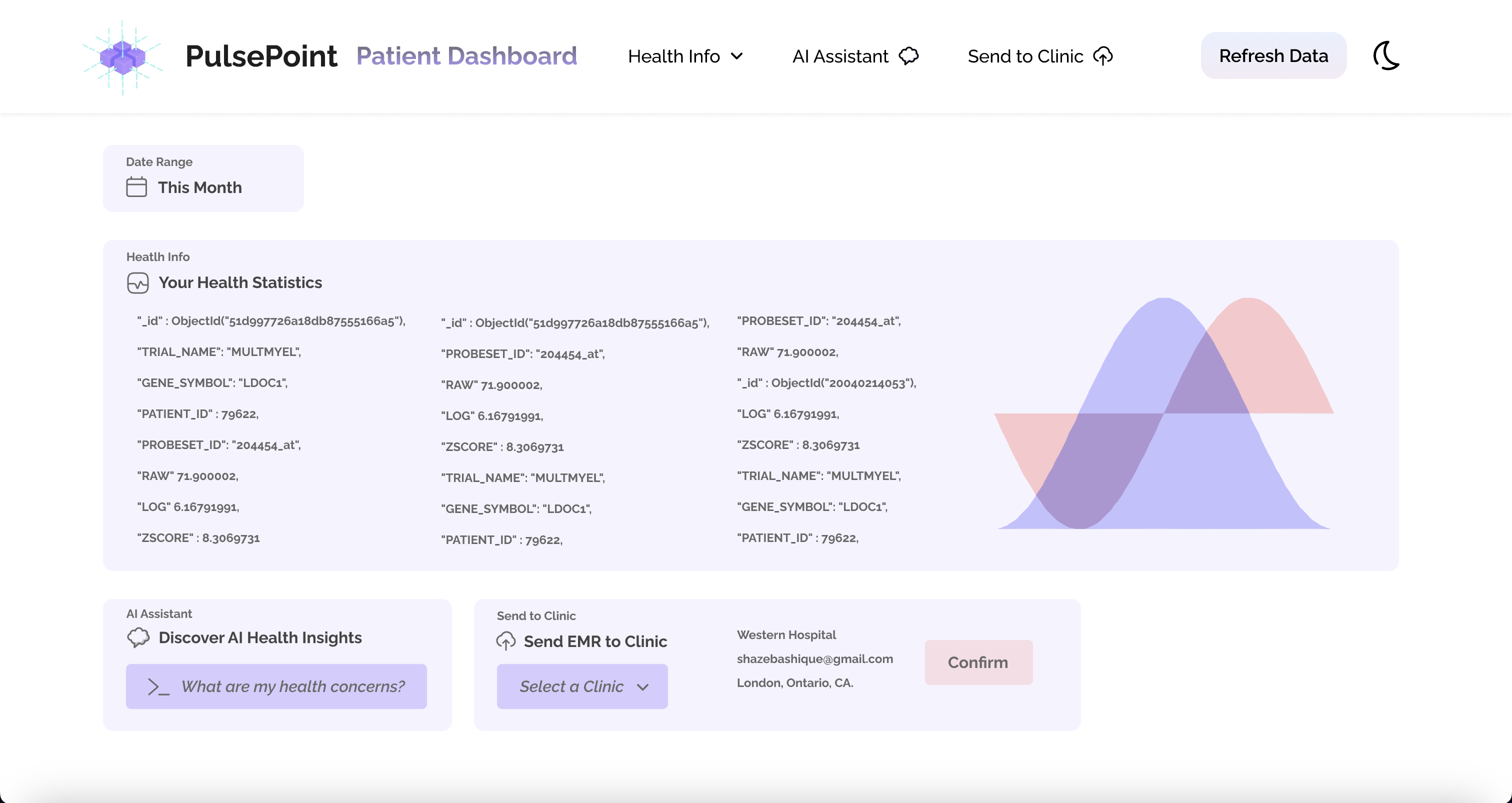Click the upload icon next to Send to Clinic nav
The width and height of the screenshot is (1512, 803).
tap(1103, 56)
